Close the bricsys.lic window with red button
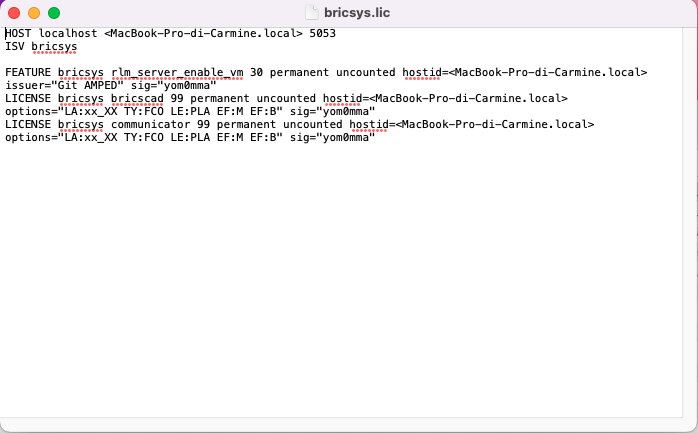 pyautogui.click(x=14, y=13)
